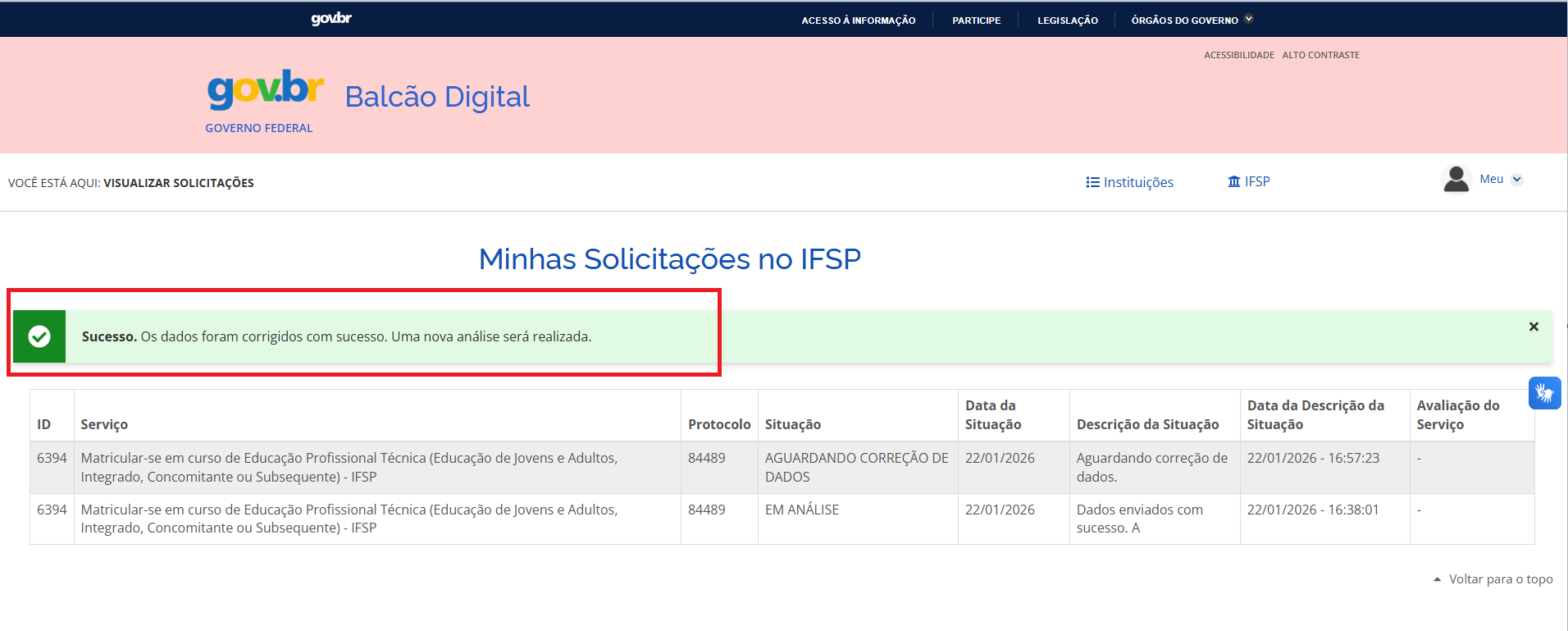1568x631 pixels.
Task: Open the Instituições list link
Action: coord(1129,182)
